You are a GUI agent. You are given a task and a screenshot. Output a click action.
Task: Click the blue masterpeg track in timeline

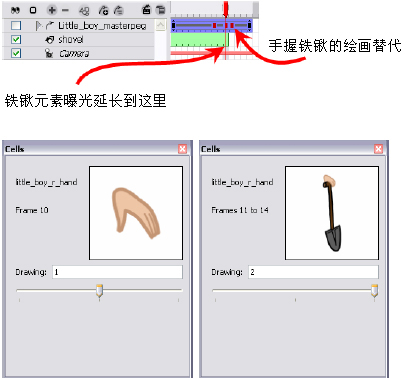pyautogui.click(x=212, y=26)
